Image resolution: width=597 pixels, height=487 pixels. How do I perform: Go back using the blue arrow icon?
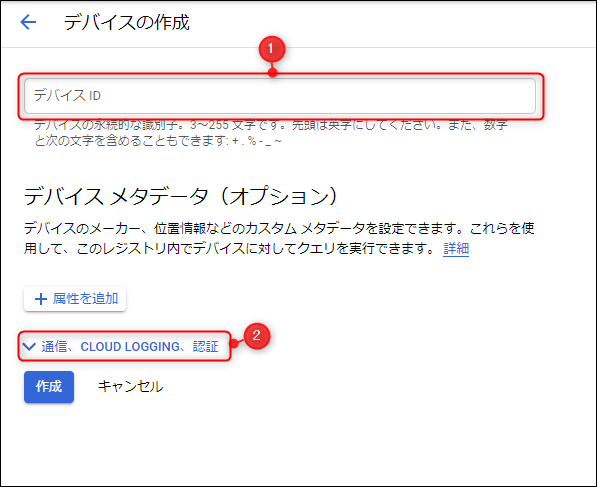click(28, 22)
